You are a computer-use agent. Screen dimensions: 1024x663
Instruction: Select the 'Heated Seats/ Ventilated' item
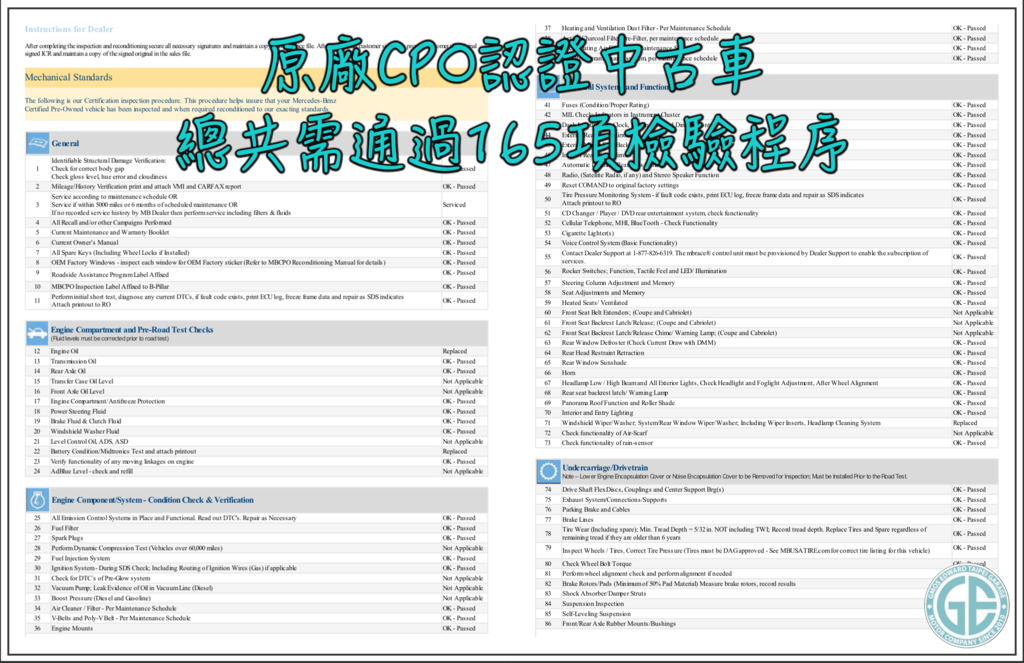[x=595, y=303]
